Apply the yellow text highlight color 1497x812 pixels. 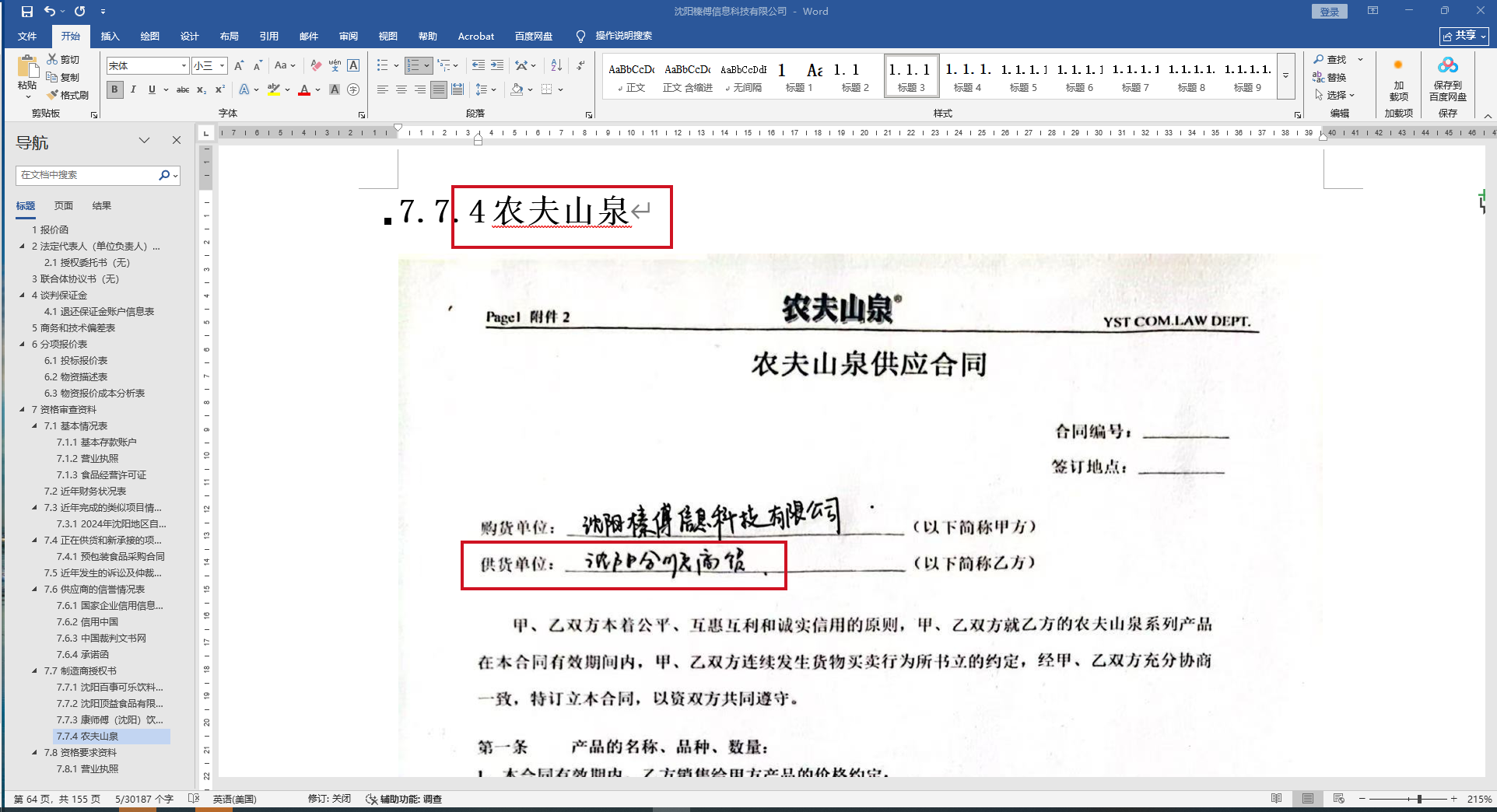click(273, 89)
